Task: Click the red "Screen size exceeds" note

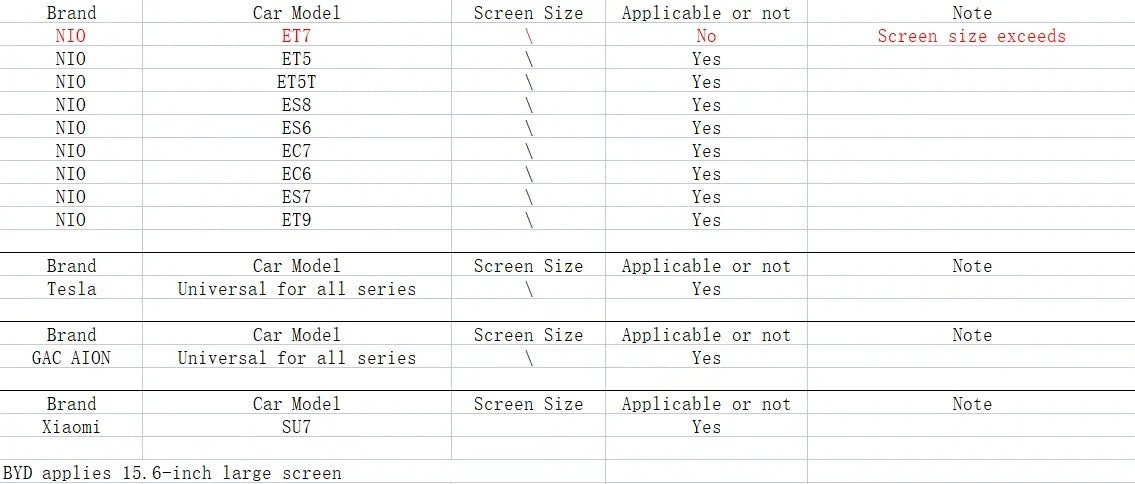Action: [971, 36]
